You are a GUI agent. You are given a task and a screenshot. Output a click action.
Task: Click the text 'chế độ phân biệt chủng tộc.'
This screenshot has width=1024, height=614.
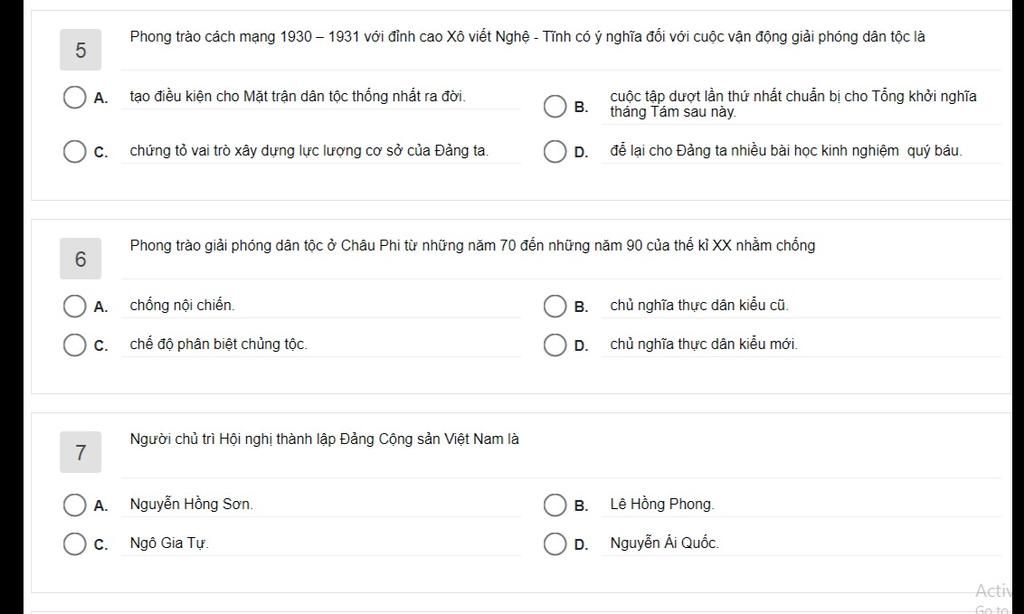(x=218, y=344)
